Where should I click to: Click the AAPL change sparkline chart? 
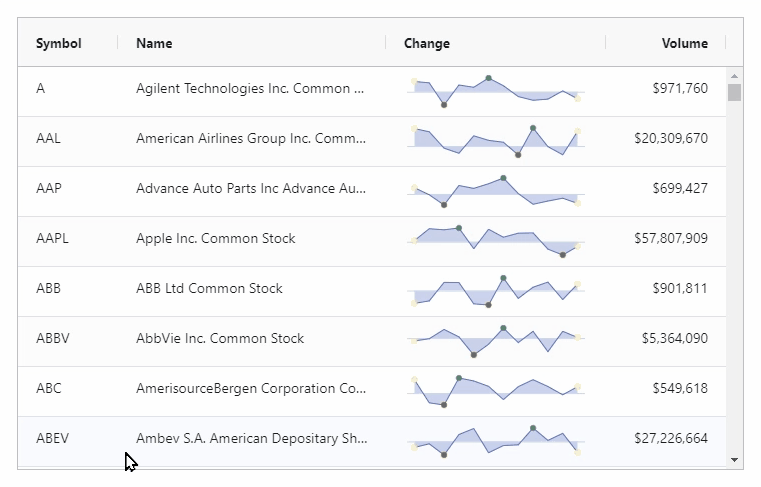click(x=495, y=239)
